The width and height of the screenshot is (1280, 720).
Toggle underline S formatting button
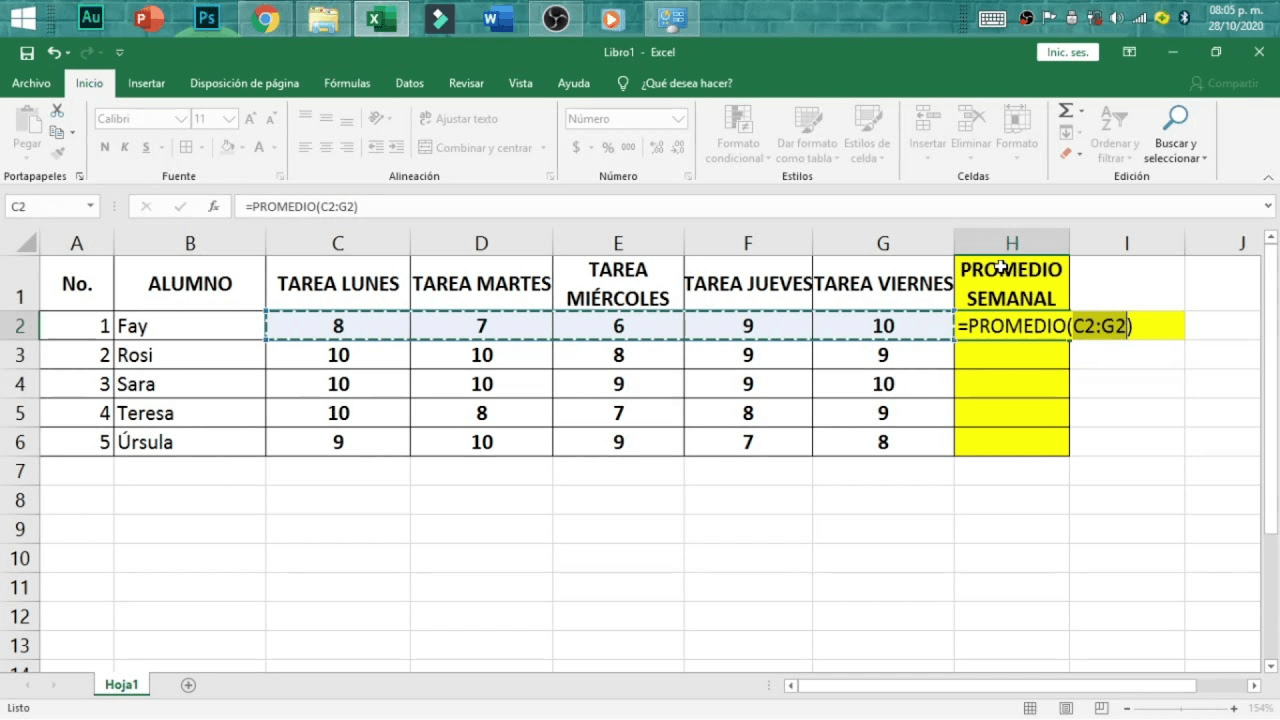click(146, 148)
